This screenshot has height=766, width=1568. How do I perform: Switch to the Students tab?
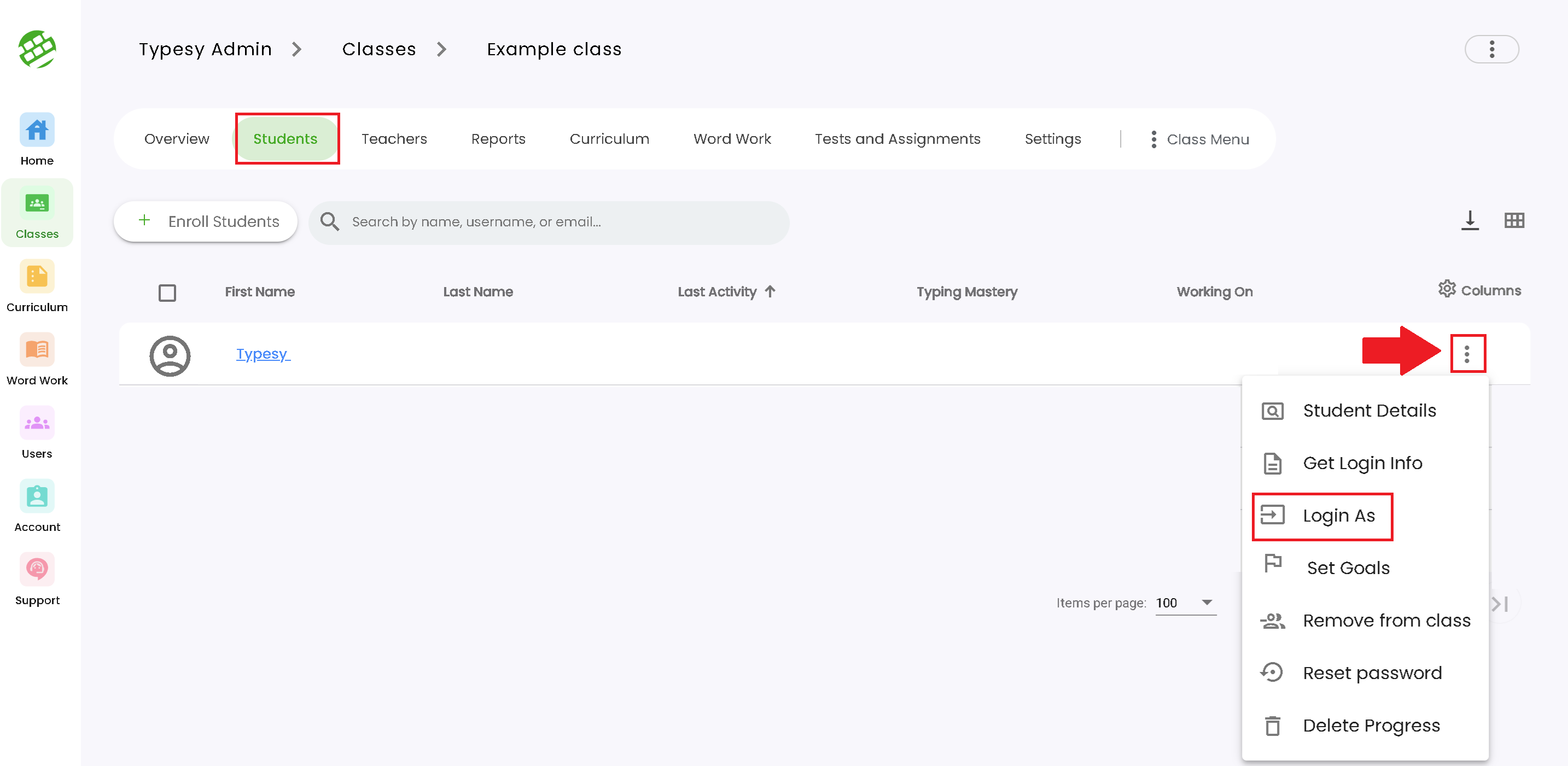point(285,139)
